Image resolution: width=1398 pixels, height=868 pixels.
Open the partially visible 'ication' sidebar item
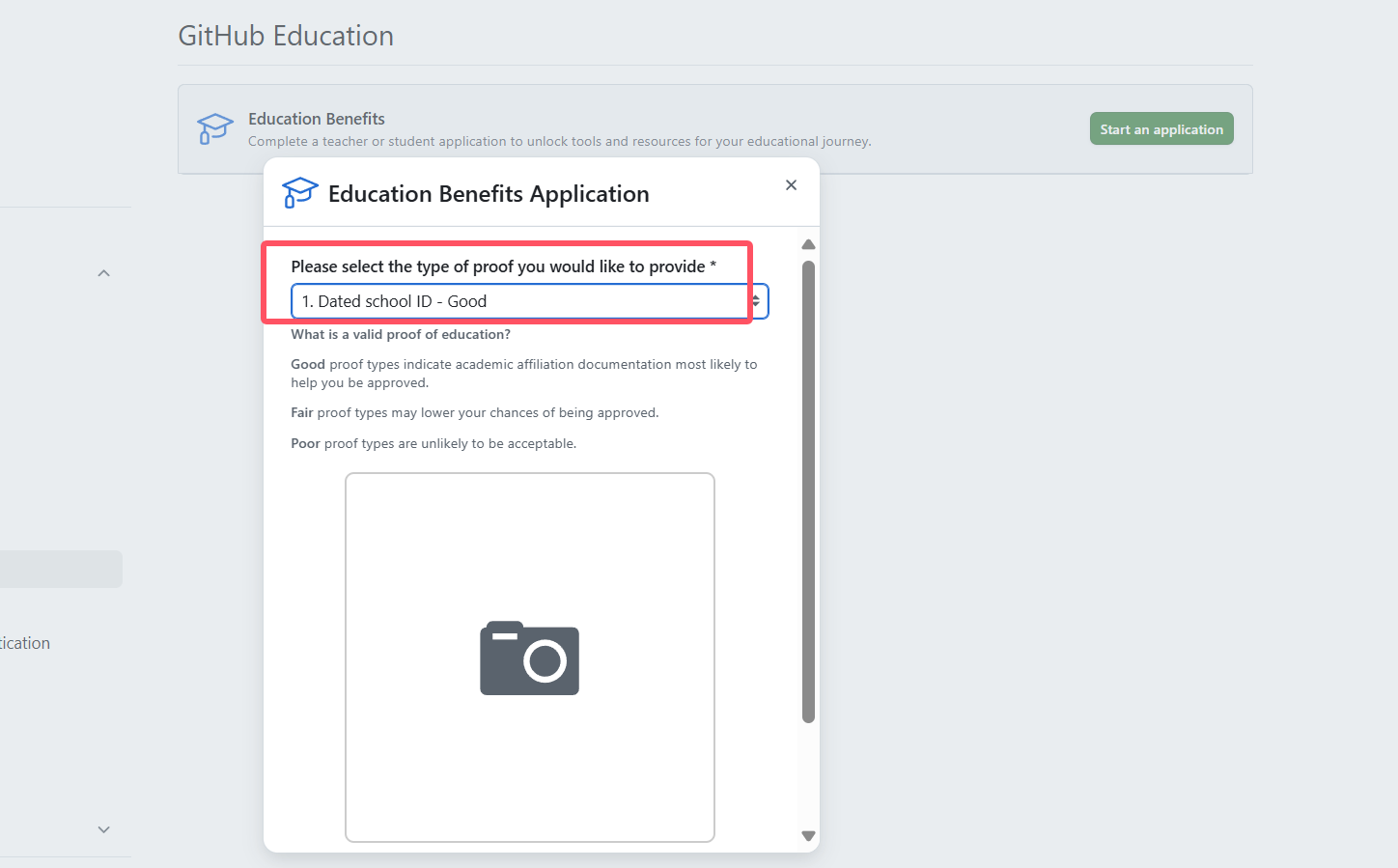(x=25, y=643)
